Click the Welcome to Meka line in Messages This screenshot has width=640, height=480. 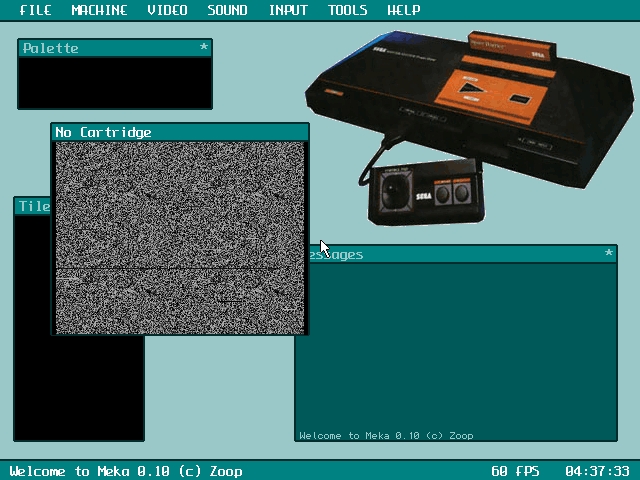click(386, 436)
